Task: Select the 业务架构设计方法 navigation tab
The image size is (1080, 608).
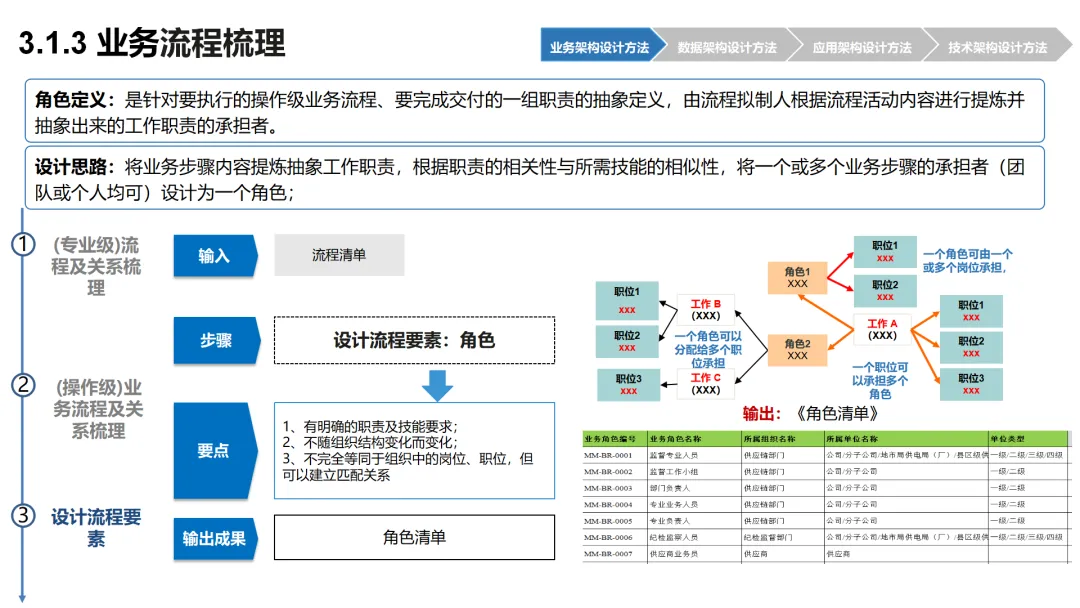Action: point(599,45)
